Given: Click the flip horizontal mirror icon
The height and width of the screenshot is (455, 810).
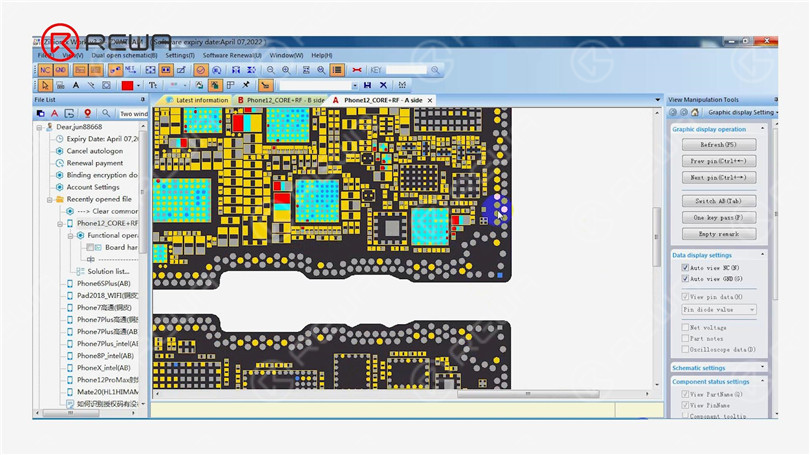Looking at the screenshot, I should click(236, 70).
